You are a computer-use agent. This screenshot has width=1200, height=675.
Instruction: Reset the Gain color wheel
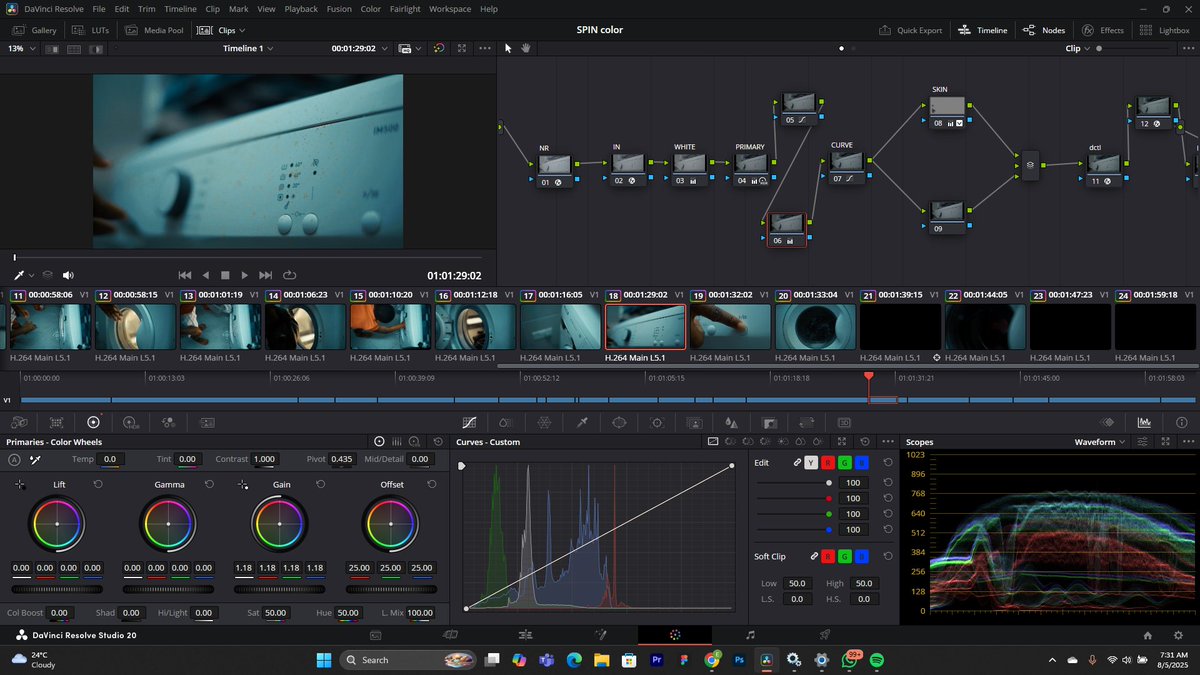click(320, 484)
